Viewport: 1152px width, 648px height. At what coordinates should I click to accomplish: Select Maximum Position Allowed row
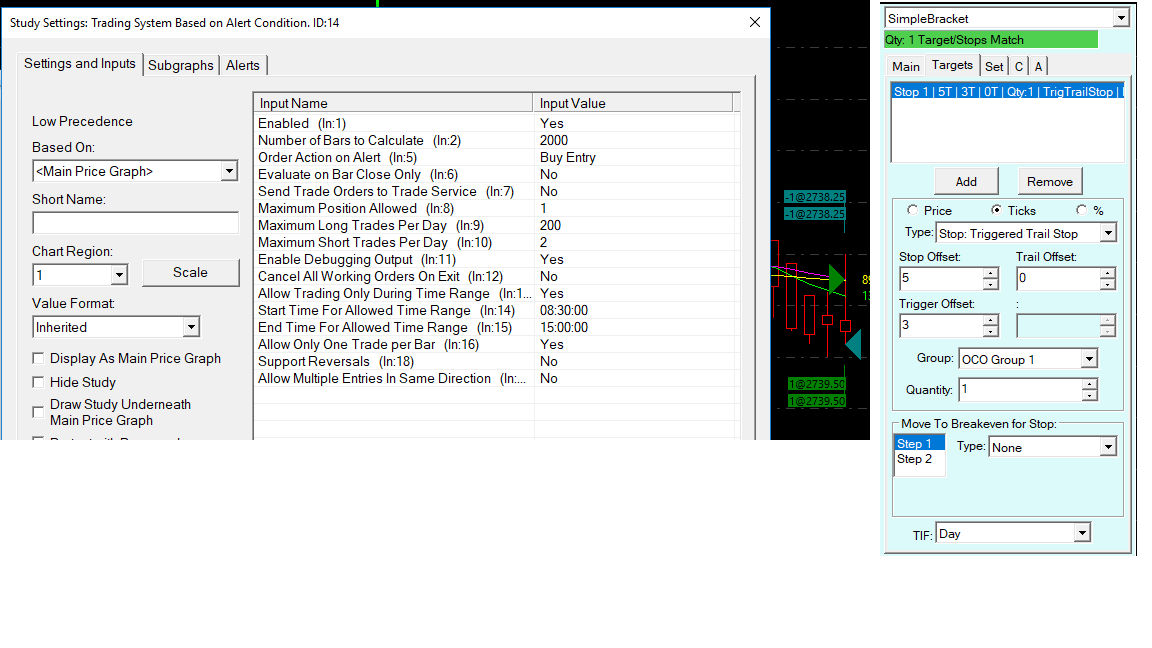click(x=495, y=208)
